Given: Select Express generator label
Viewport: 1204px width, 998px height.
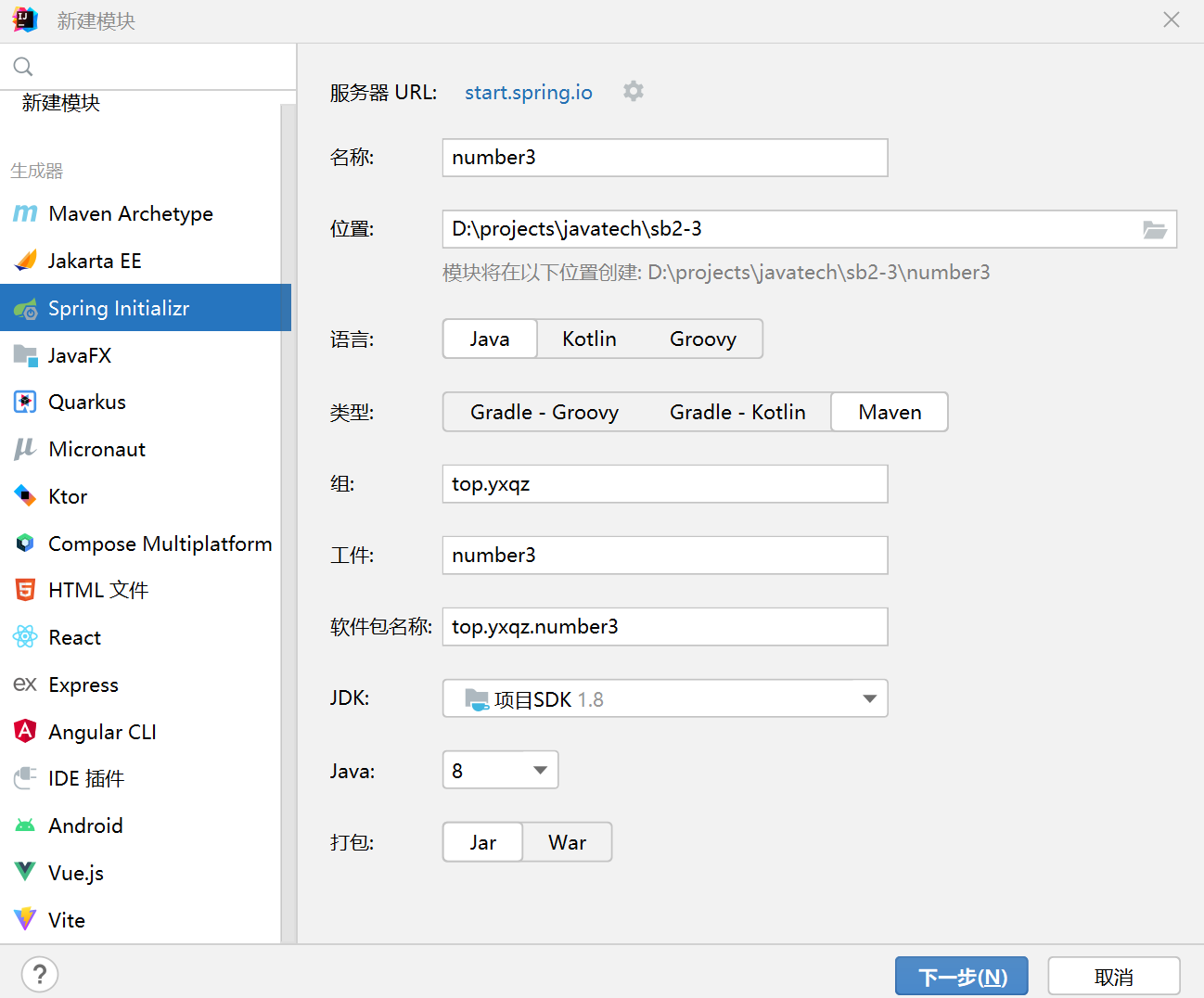Looking at the screenshot, I should tap(83, 685).
